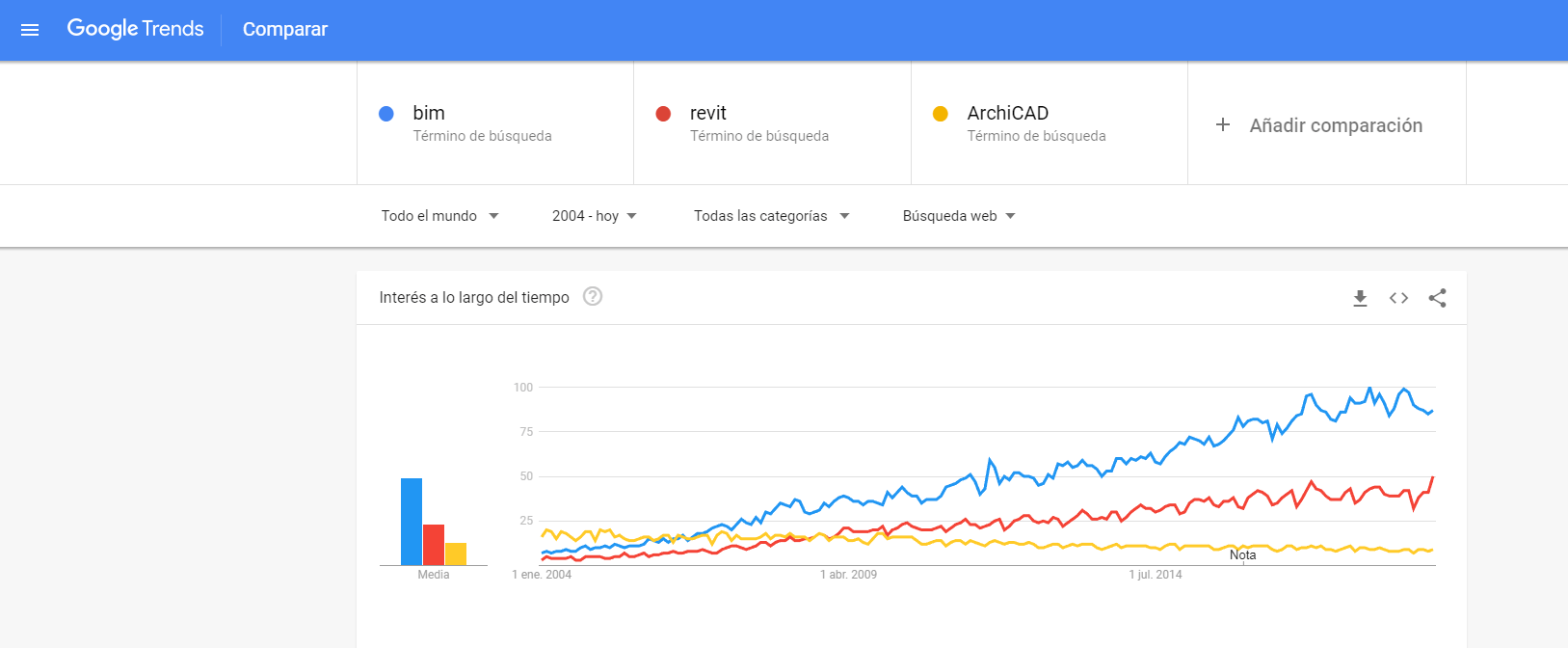Click the Nota marker on the chart
1568x648 pixels.
[1242, 554]
